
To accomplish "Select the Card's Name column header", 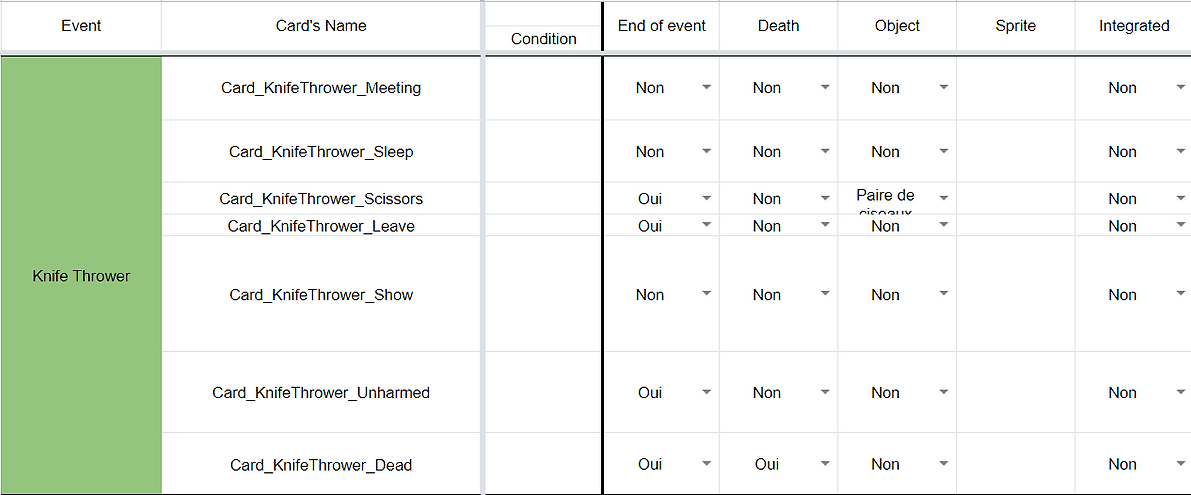I will 321,26.
